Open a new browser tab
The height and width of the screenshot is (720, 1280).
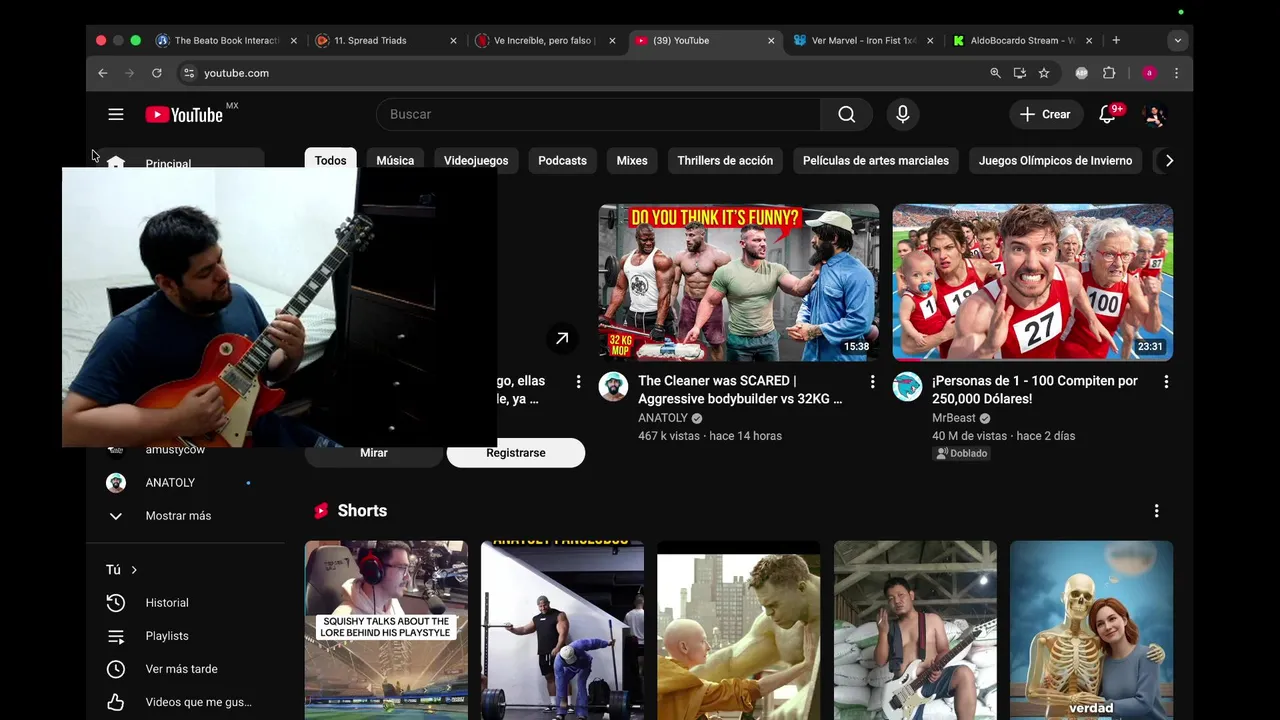1116,40
